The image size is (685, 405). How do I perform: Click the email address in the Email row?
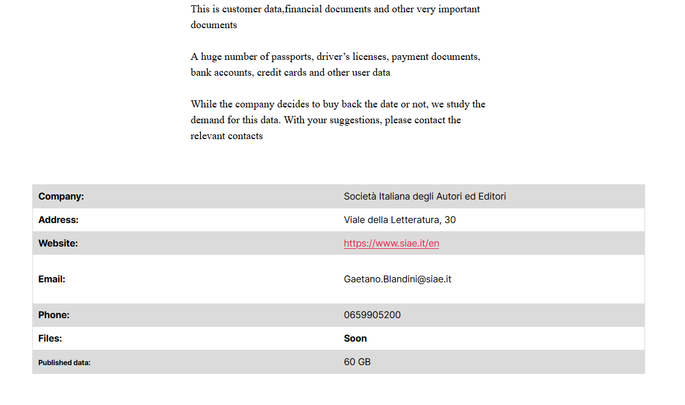pyautogui.click(x=398, y=279)
